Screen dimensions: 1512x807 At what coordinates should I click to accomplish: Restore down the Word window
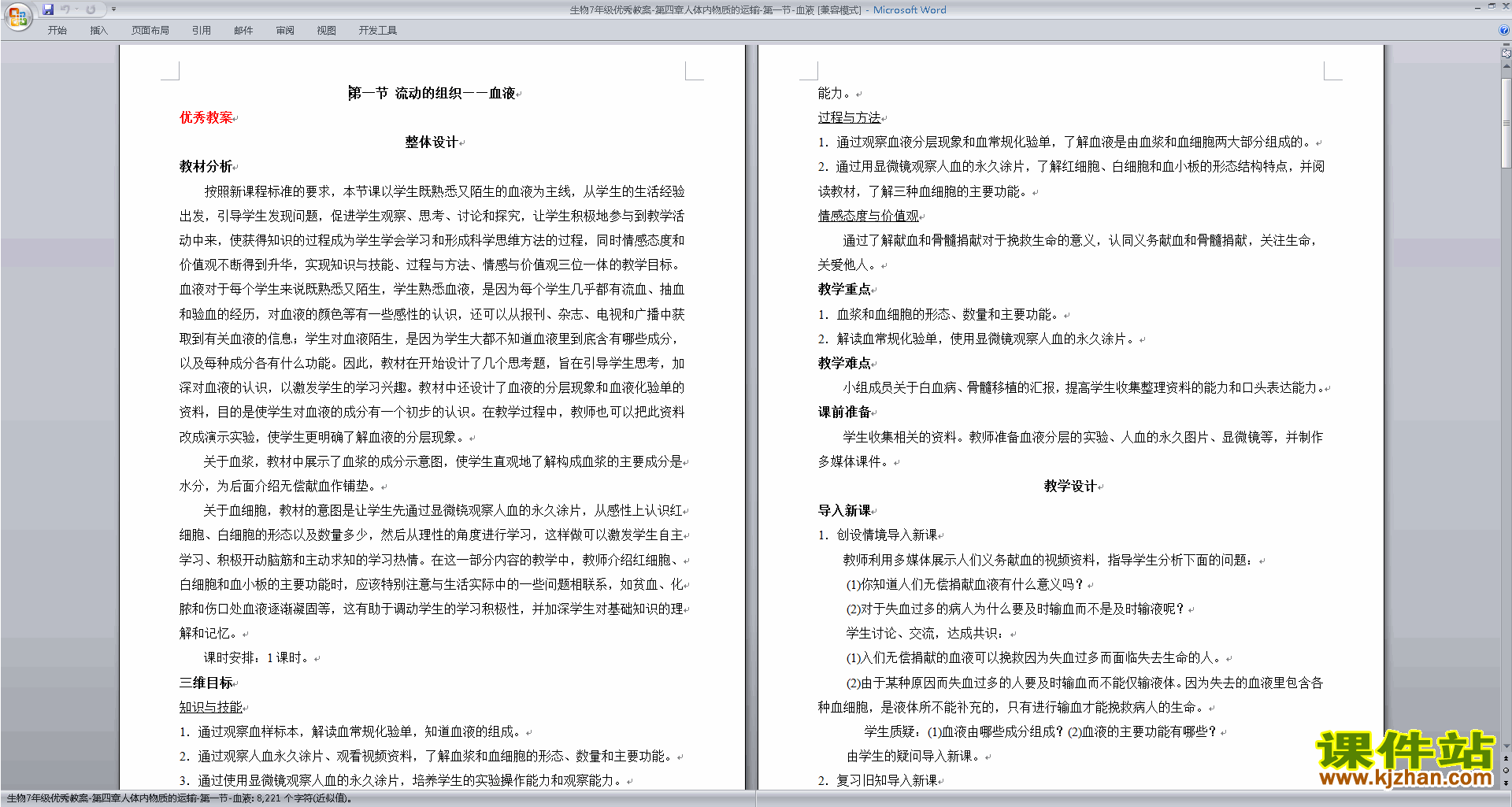[1492, 6]
